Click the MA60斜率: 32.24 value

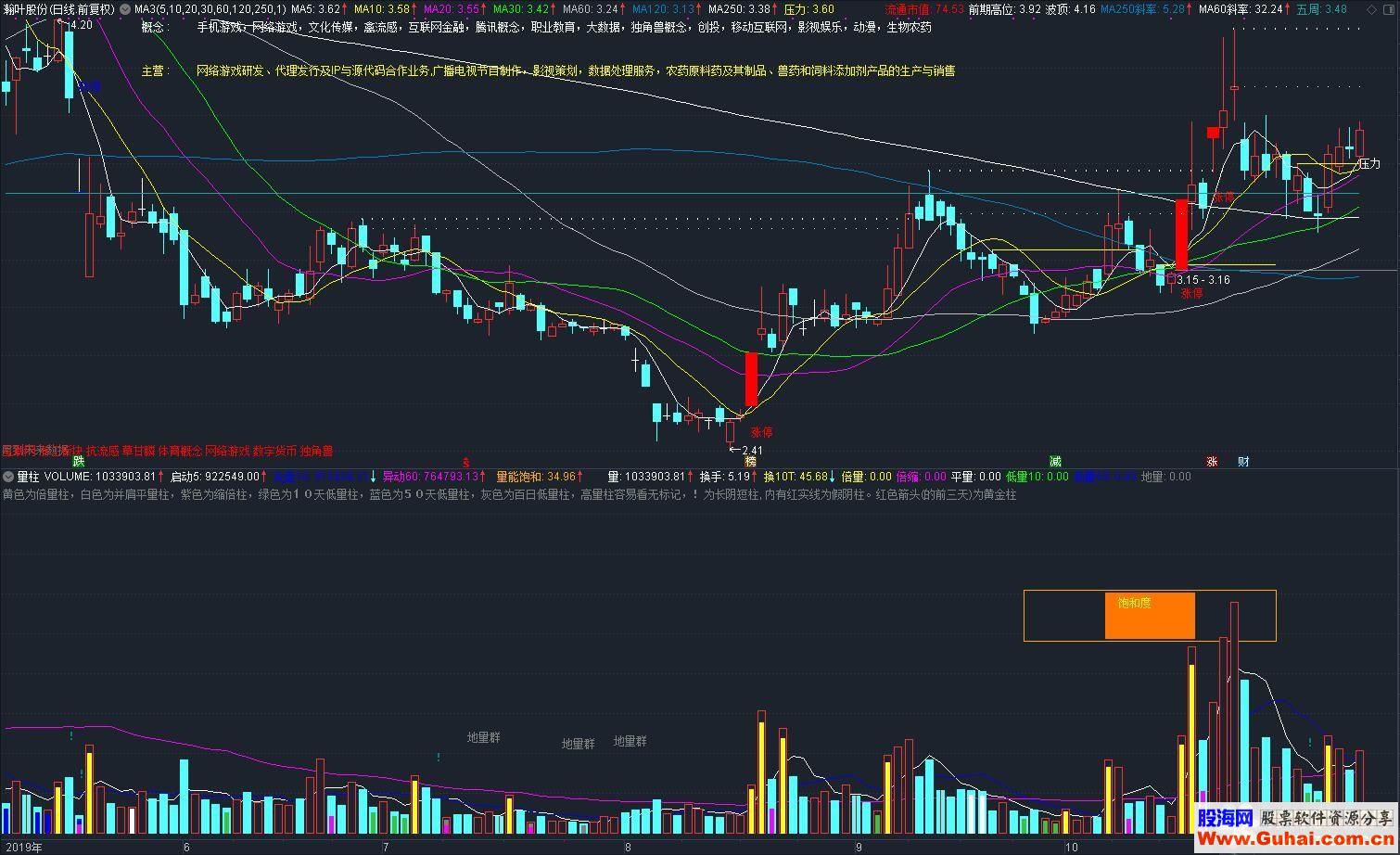point(1241,9)
